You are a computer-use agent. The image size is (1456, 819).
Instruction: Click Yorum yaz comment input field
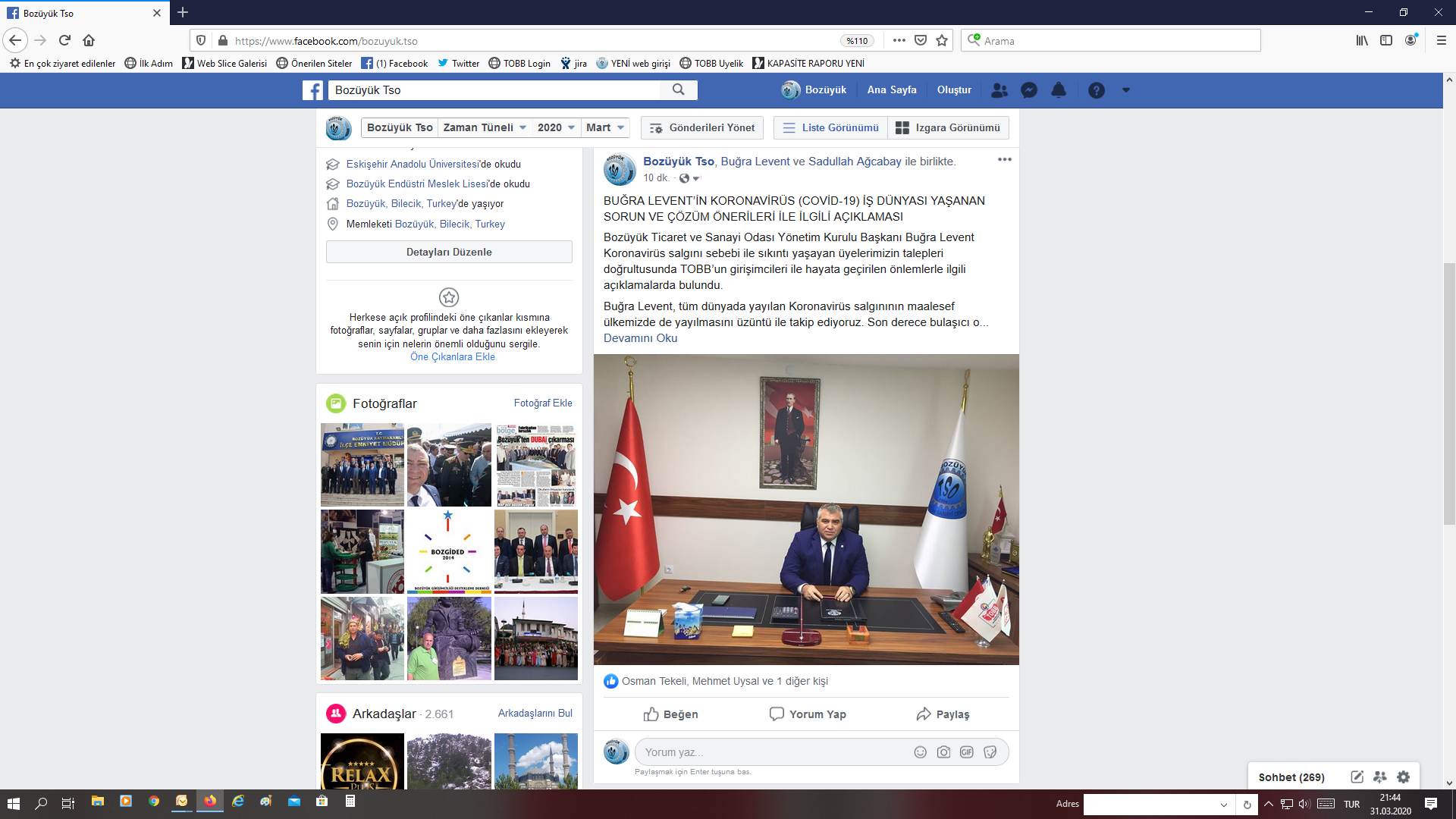tap(773, 752)
